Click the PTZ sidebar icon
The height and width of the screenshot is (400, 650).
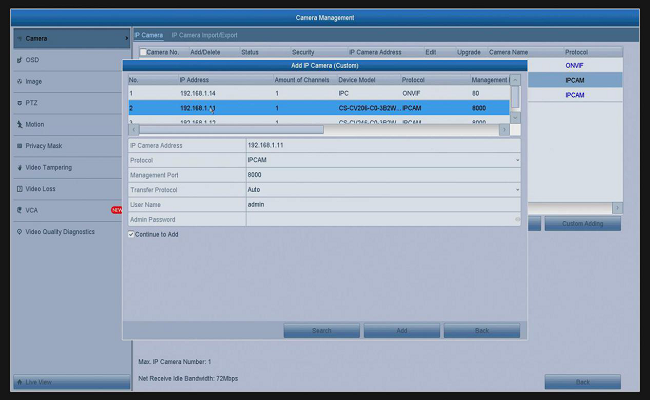coord(19,103)
